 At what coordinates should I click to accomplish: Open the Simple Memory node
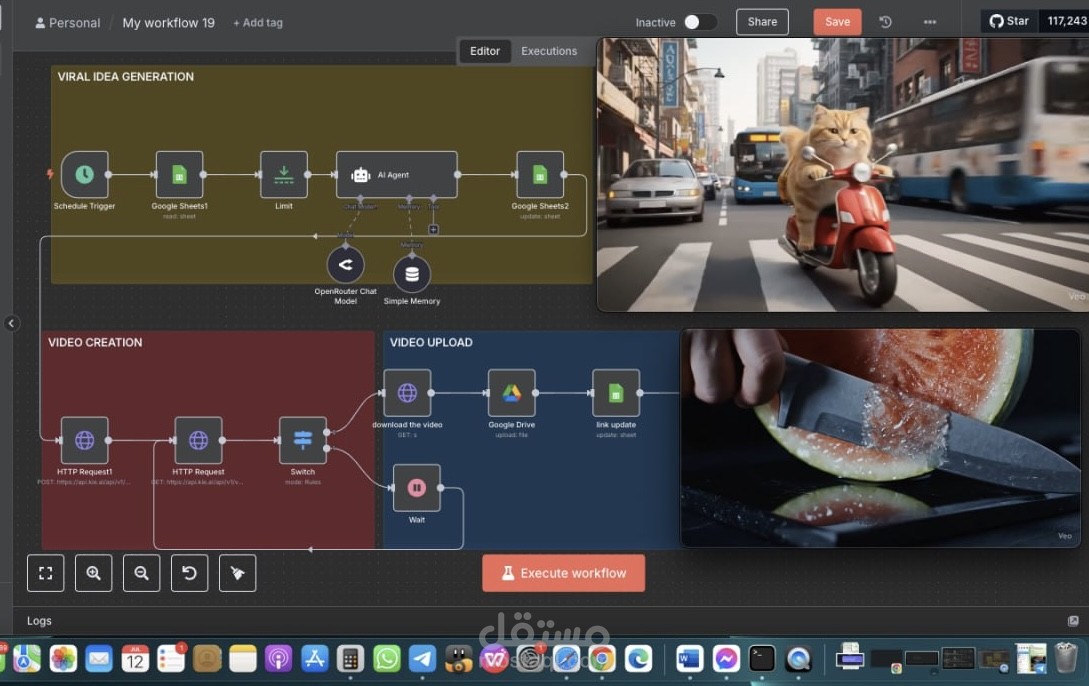point(412,274)
